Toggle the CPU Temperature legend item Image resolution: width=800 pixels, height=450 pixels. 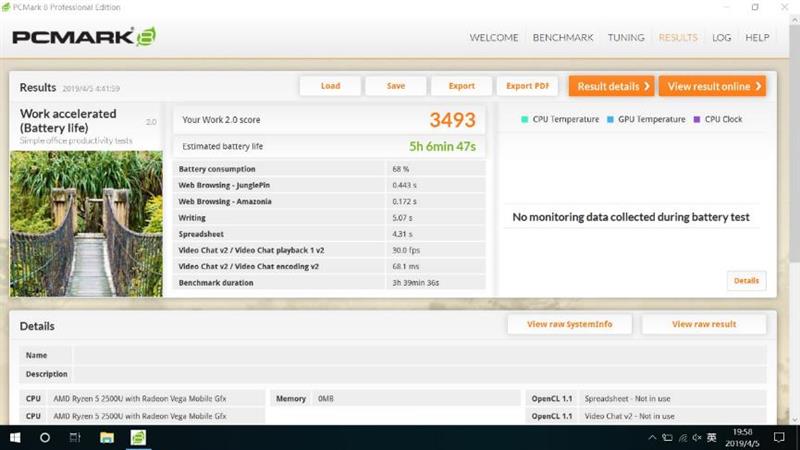[x=560, y=119]
